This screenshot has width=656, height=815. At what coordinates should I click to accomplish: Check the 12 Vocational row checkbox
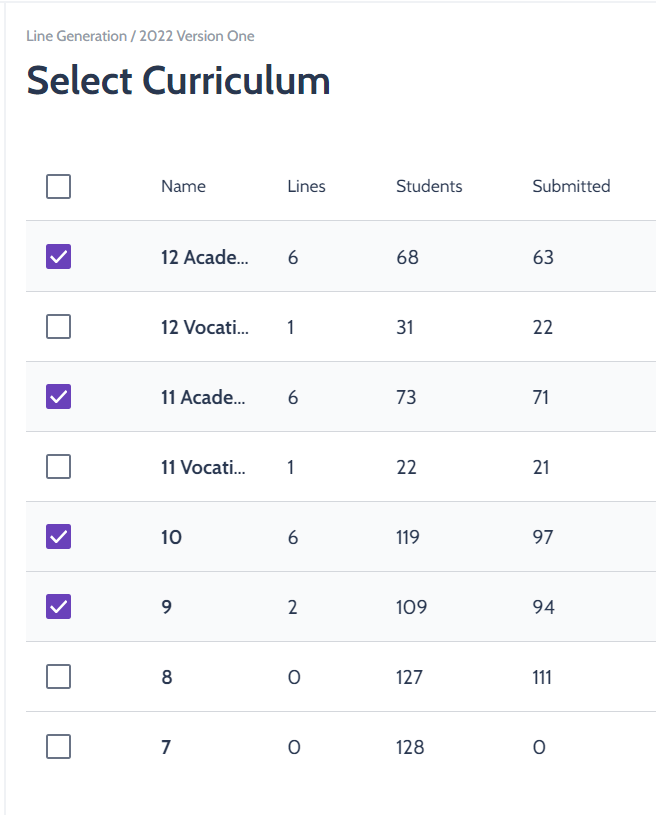click(58, 326)
